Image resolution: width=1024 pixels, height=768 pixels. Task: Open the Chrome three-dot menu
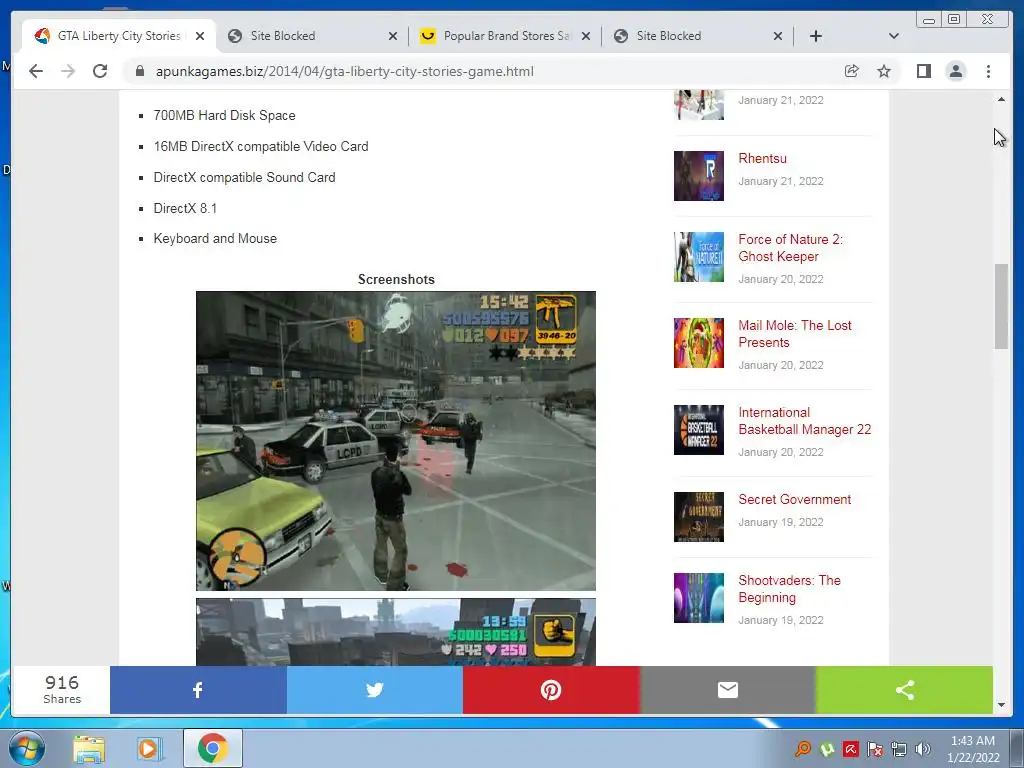(988, 71)
